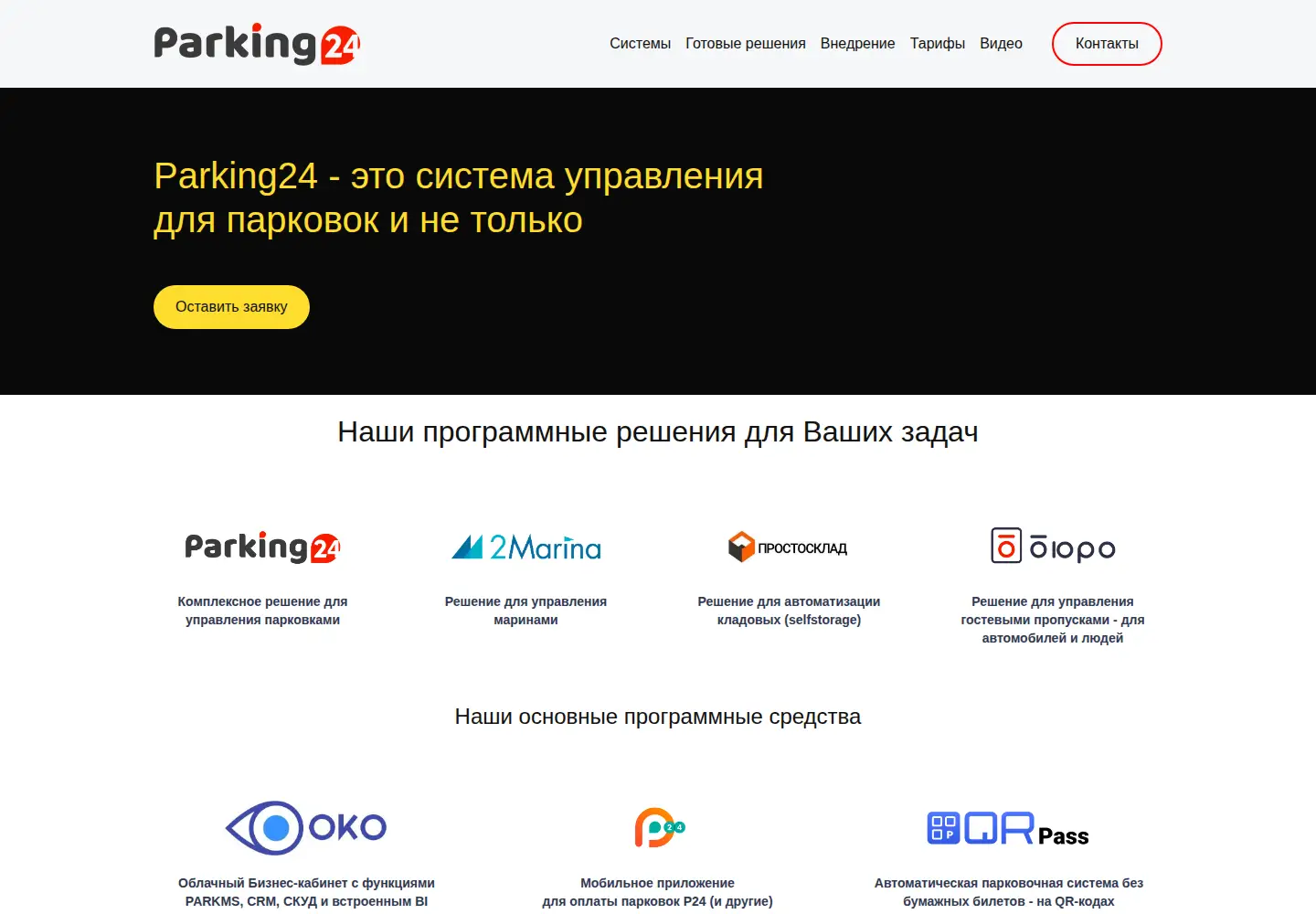Go to Внедрение section

tap(857, 44)
